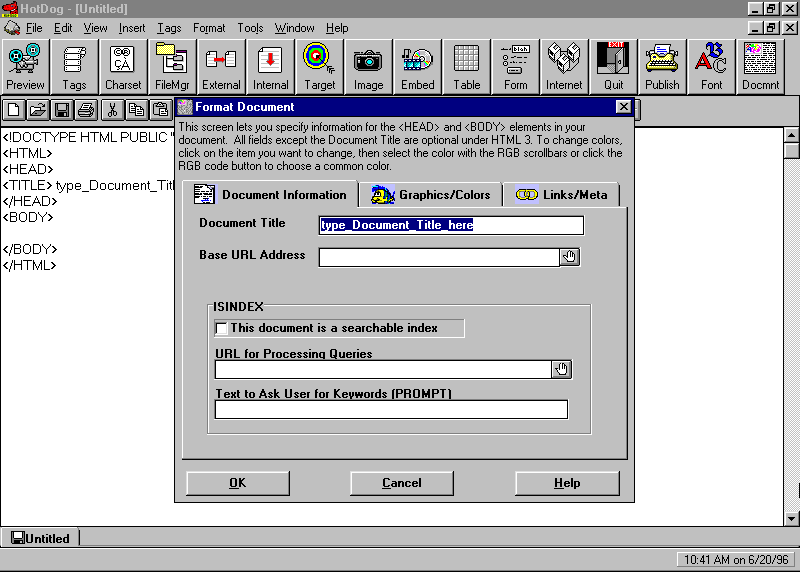
Task: Insert an External link
Action: coord(221,67)
